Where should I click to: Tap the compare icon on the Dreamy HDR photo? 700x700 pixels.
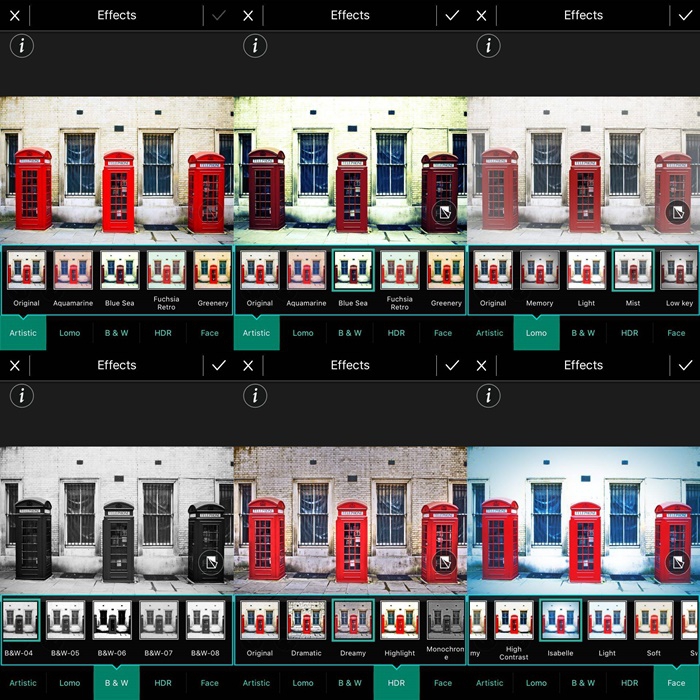point(445,563)
